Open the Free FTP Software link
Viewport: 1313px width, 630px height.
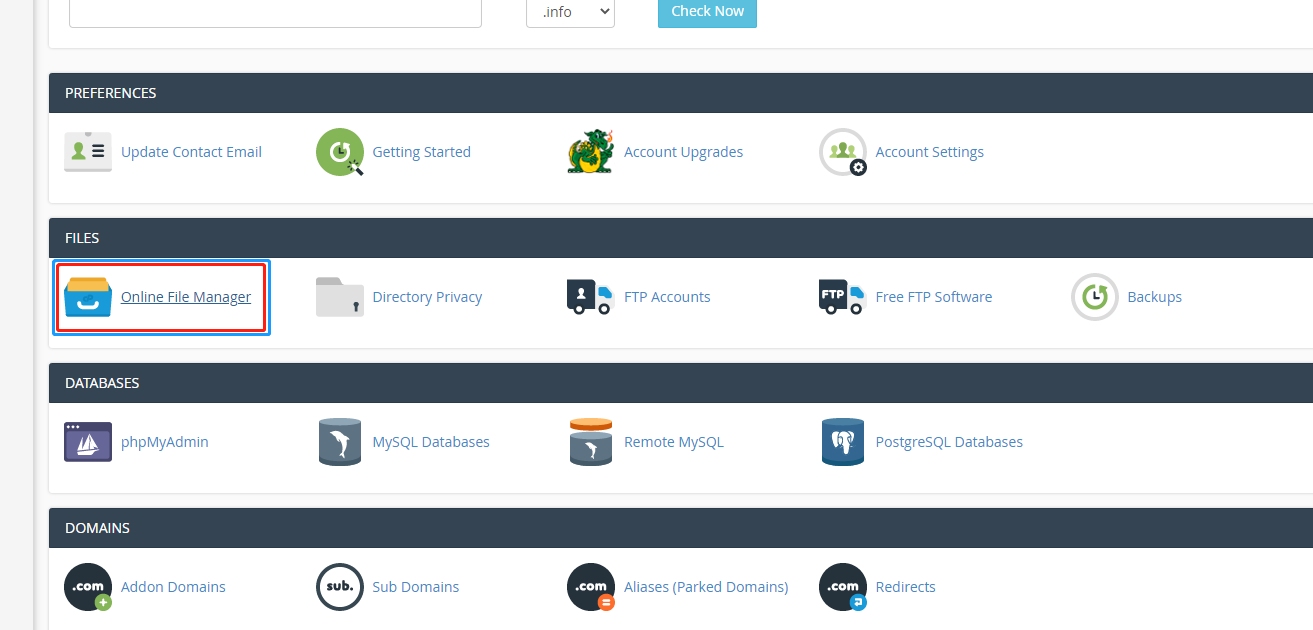tap(933, 297)
